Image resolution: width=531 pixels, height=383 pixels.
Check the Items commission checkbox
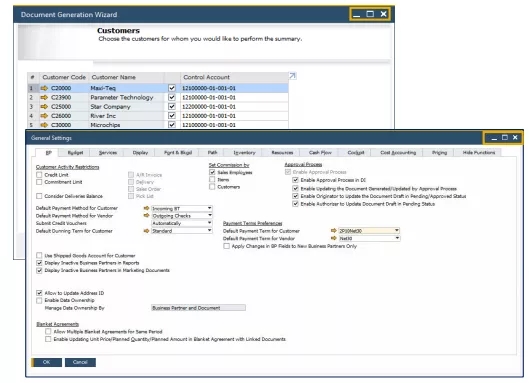pos(212,179)
